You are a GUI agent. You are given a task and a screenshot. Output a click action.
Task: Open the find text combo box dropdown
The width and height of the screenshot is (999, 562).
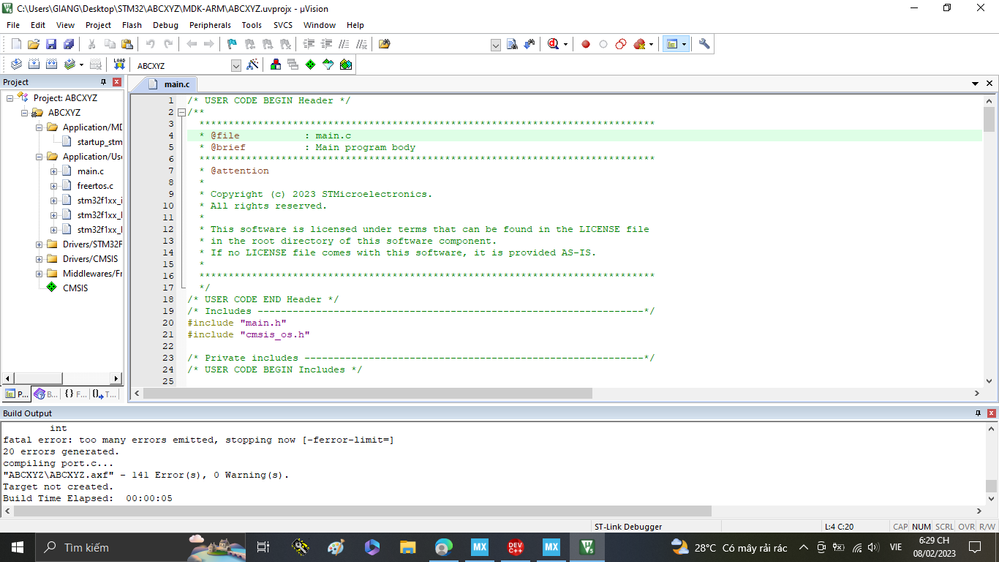pos(496,45)
